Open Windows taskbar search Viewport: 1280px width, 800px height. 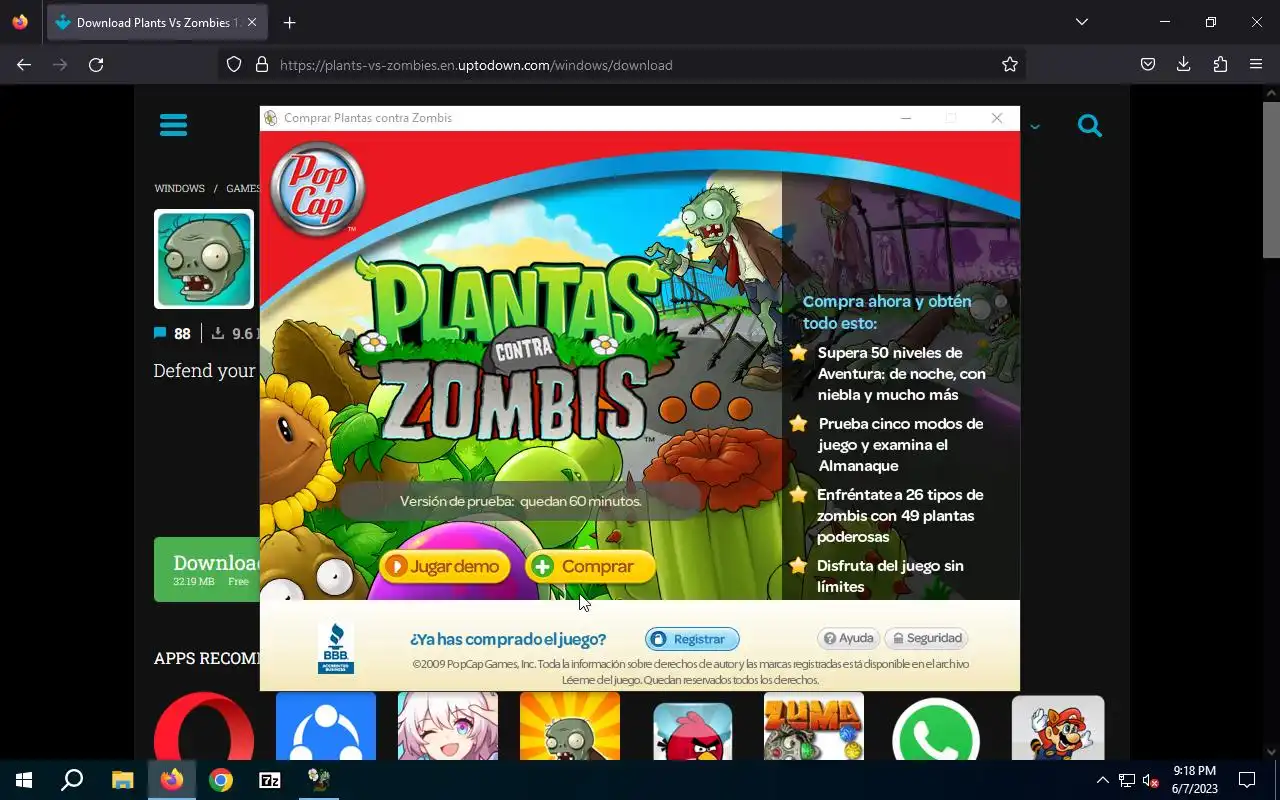pos(72,780)
